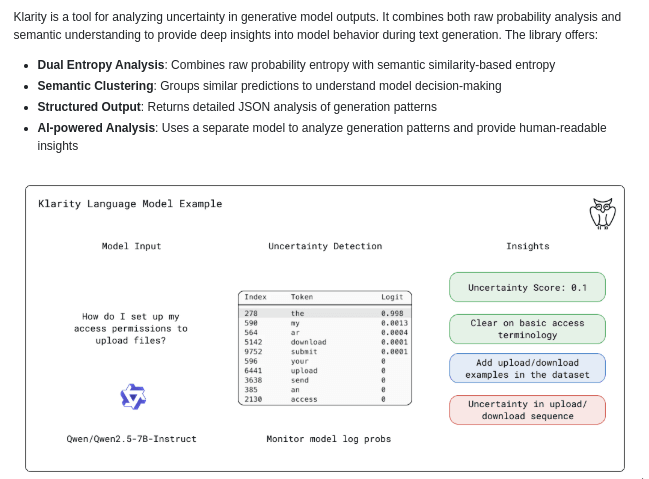The width and height of the screenshot is (649, 479).
Task: Click the 'Insights' heading
Action: 528,246
